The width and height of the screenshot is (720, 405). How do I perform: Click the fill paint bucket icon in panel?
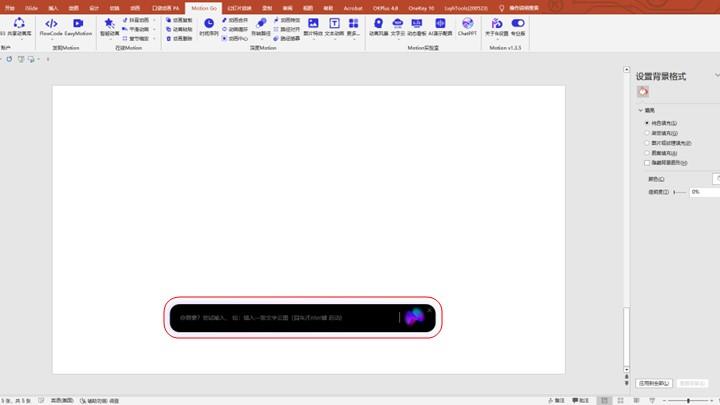click(x=643, y=91)
